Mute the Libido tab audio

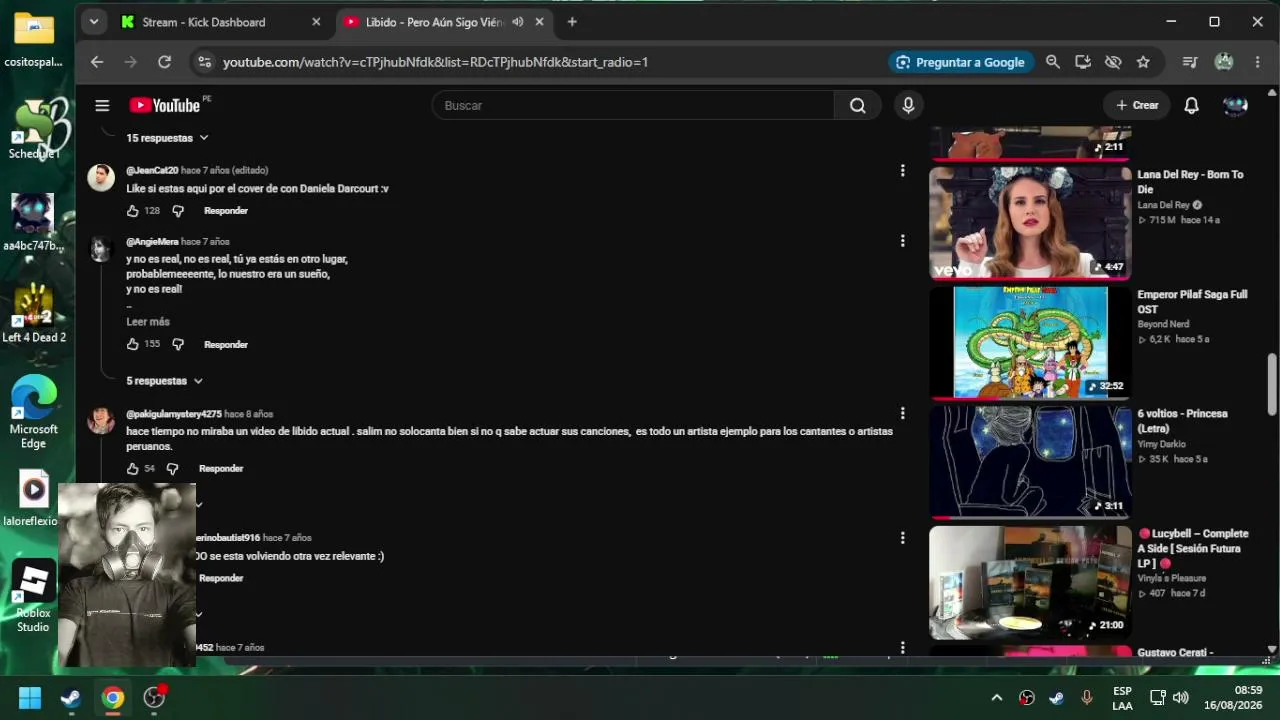click(x=518, y=22)
